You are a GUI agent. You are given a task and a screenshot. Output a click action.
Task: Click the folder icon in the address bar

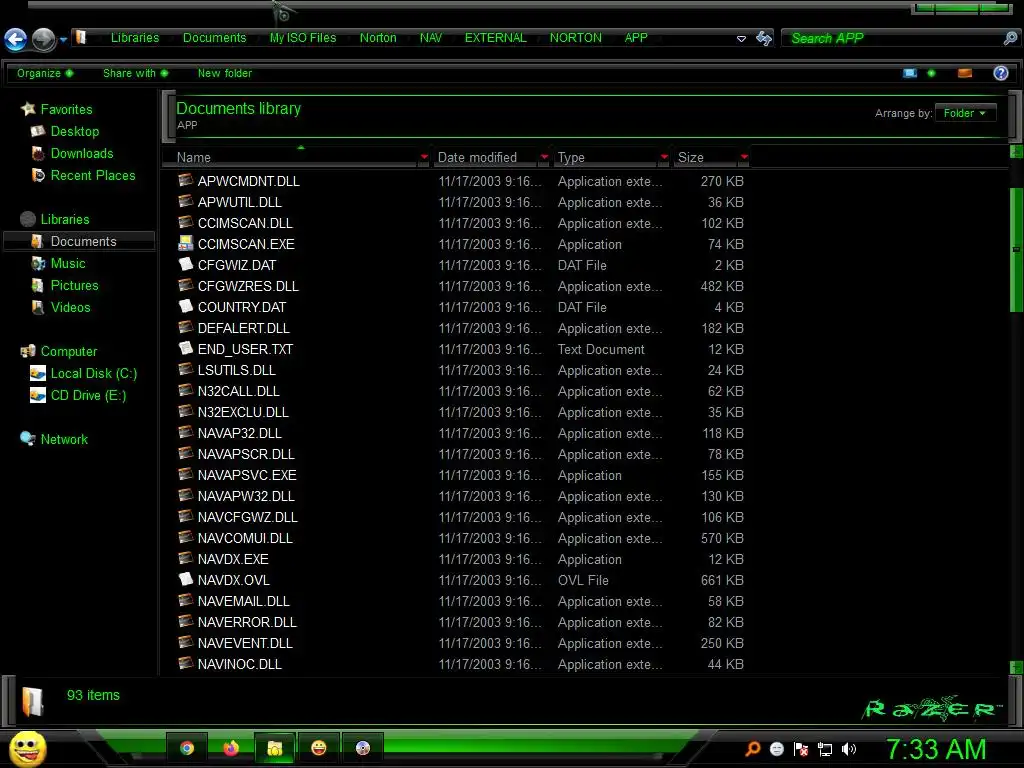(81, 37)
